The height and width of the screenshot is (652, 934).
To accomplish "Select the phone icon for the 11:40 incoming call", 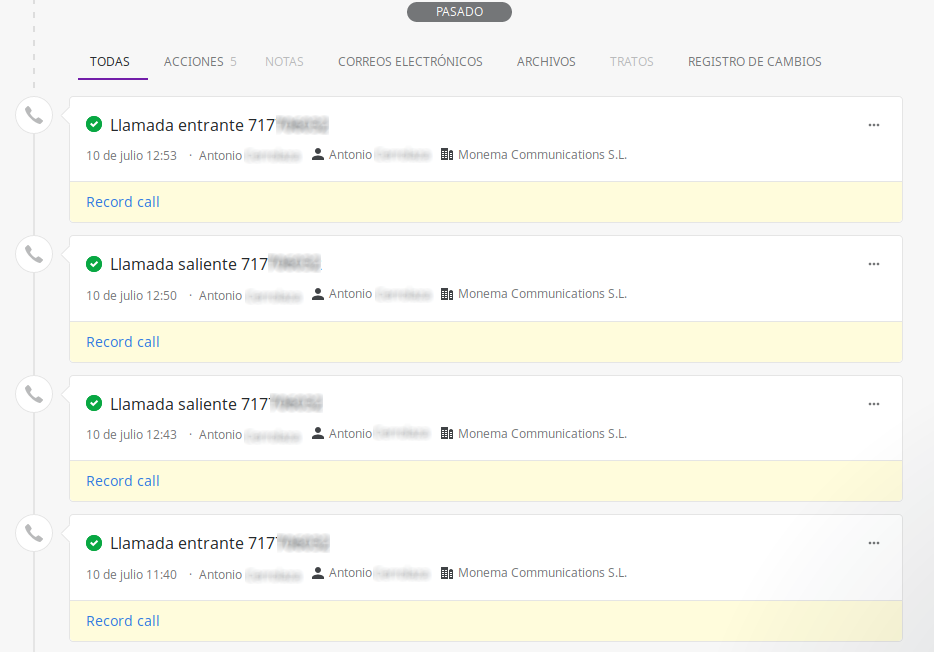I will [x=33, y=532].
